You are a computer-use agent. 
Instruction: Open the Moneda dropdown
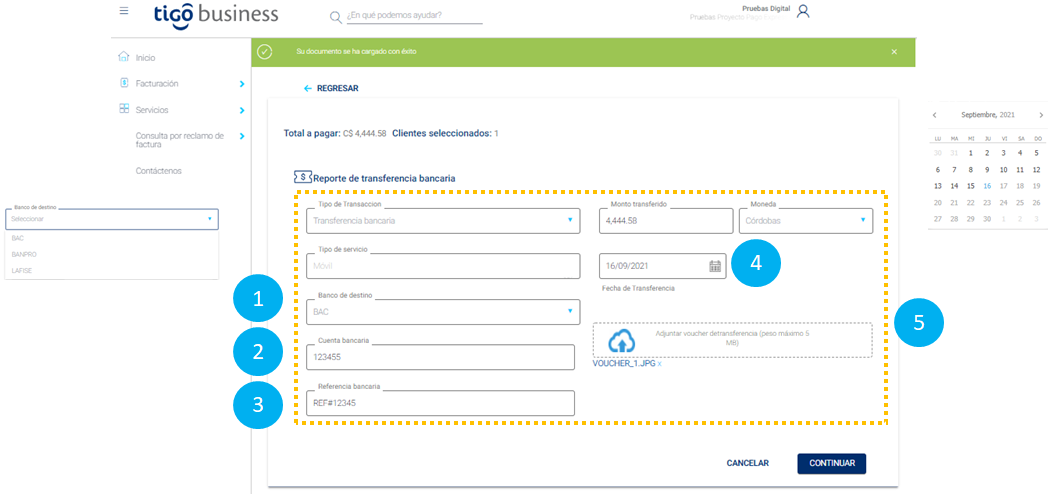tap(805, 219)
